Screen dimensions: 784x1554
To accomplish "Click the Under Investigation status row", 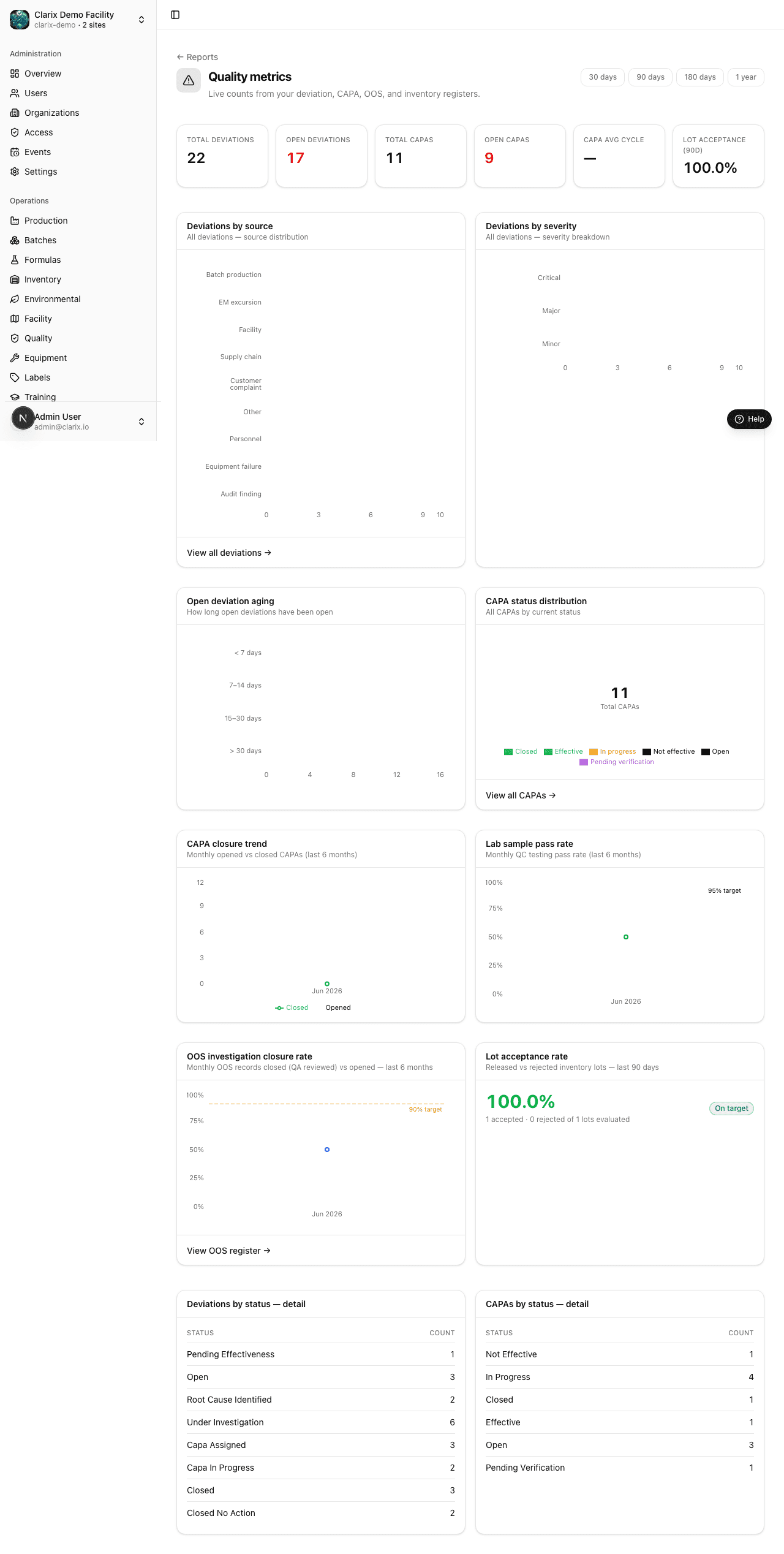I will click(x=321, y=1422).
